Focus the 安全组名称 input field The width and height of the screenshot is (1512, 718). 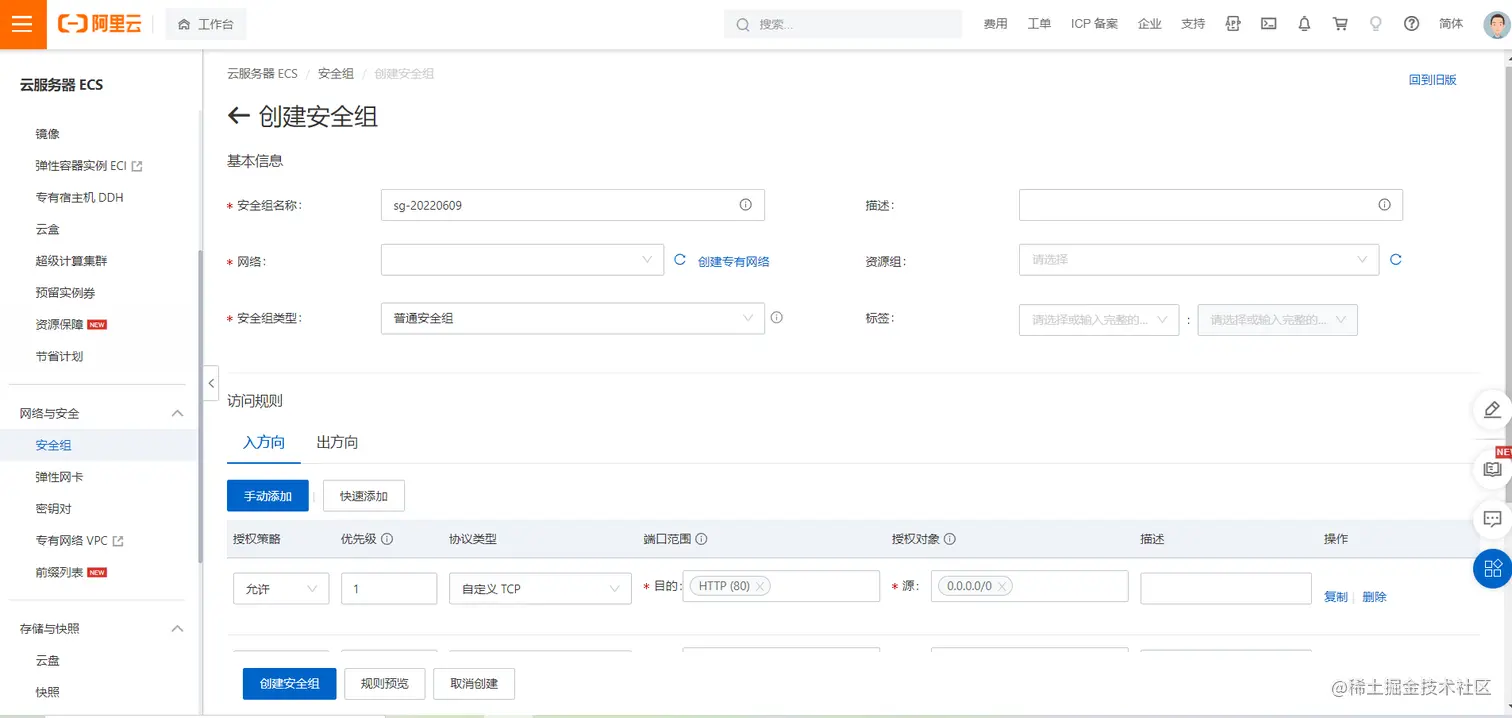point(573,205)
